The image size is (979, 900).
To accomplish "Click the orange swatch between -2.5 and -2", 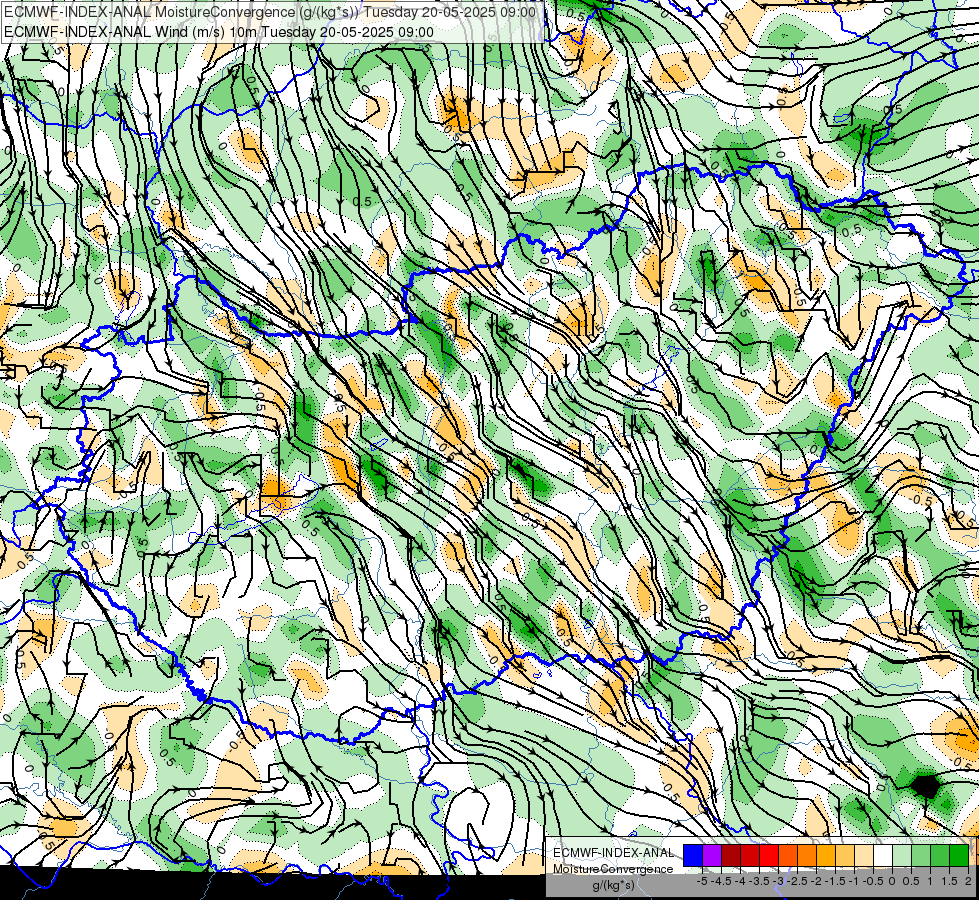I will coord(807,856).
